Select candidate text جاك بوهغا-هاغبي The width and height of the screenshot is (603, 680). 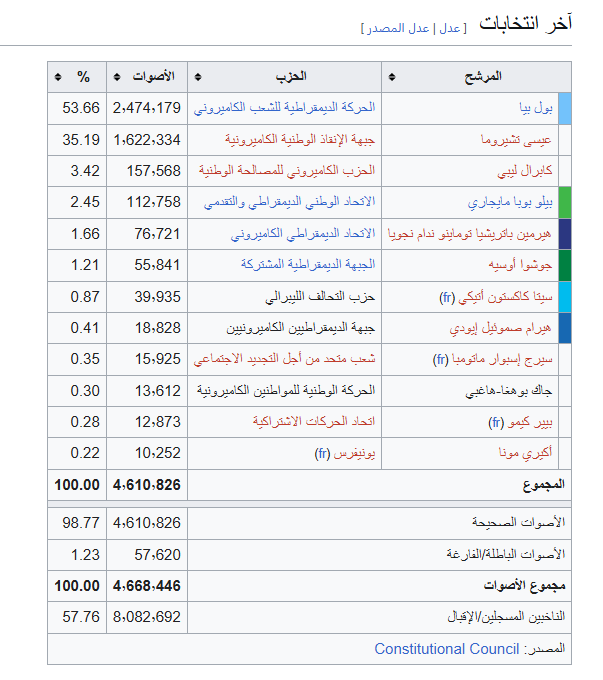click(509, 391)
